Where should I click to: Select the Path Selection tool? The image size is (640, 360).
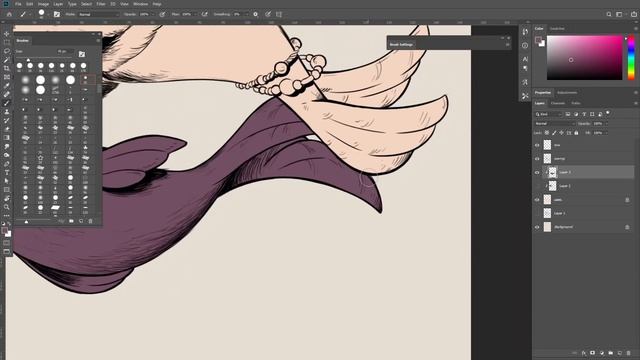pyautogui.click(x=7, y=181)
